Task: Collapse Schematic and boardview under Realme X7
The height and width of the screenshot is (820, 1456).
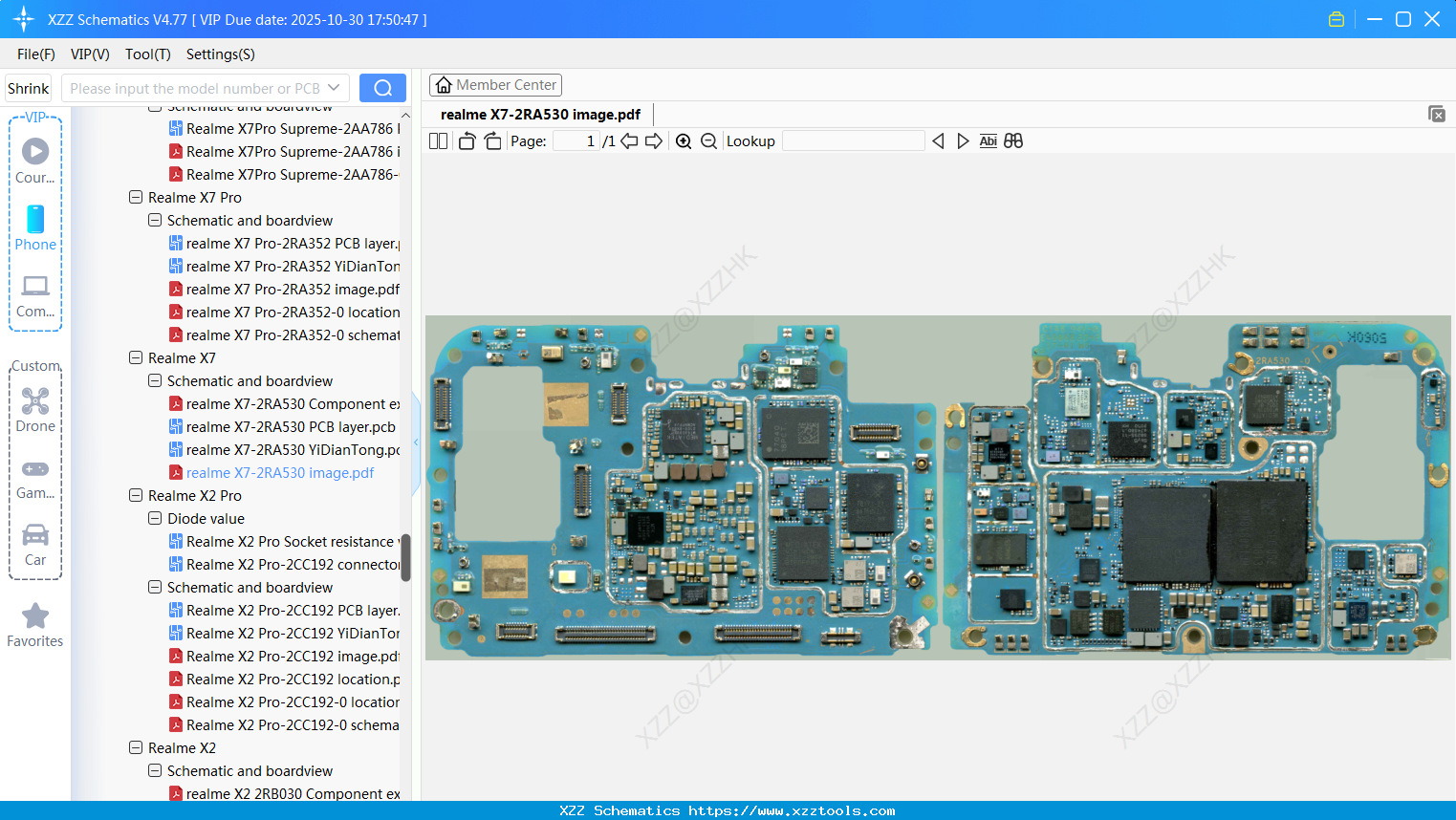Action: click(x=155, y=381)
